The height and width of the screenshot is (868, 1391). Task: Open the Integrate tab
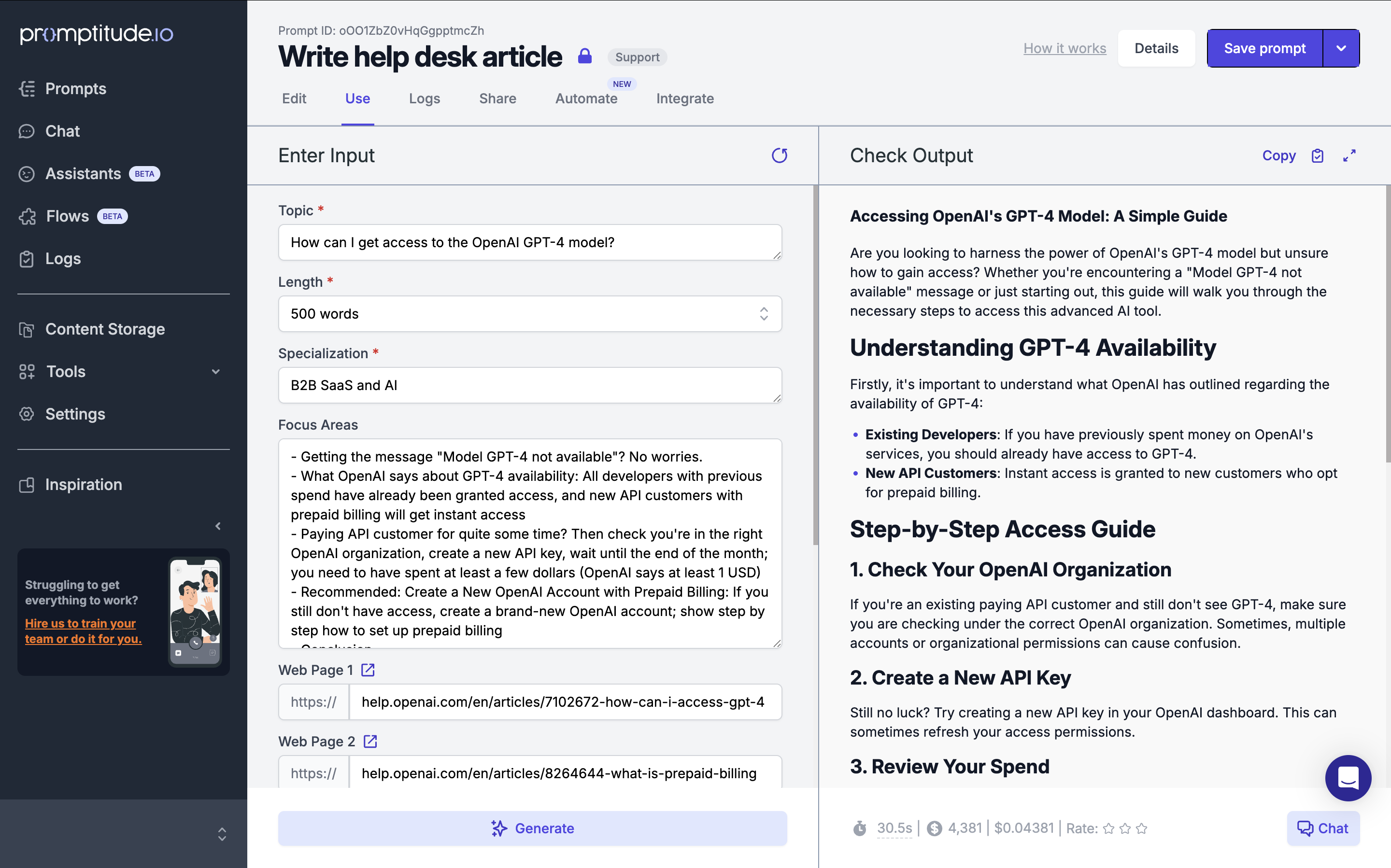[684, 98]
